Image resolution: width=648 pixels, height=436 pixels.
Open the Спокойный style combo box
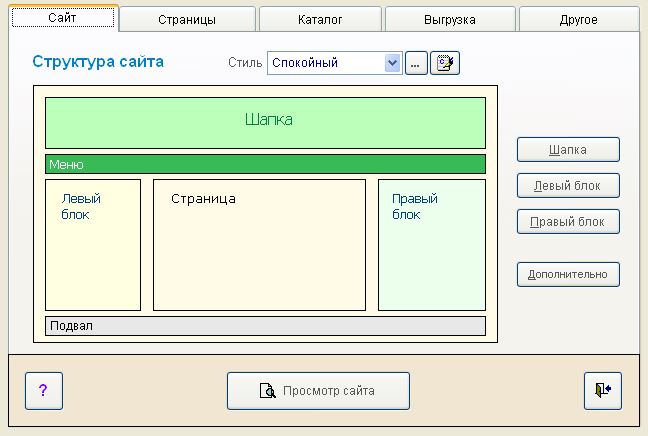(x=335, y=63)
